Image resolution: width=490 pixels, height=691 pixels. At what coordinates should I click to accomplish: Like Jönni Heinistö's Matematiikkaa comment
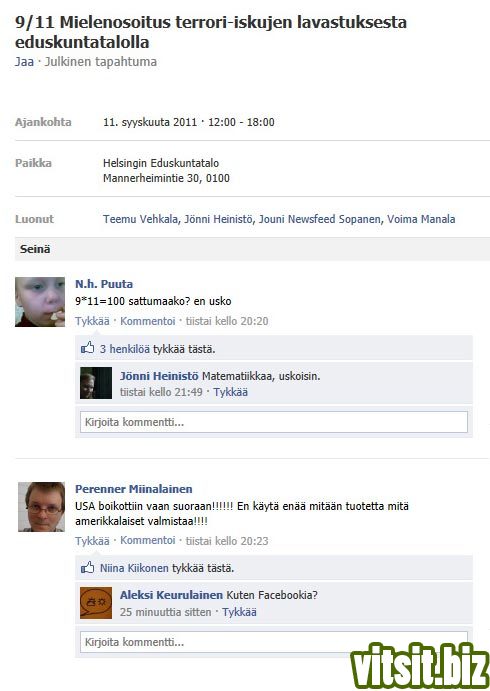pos(230,392)
